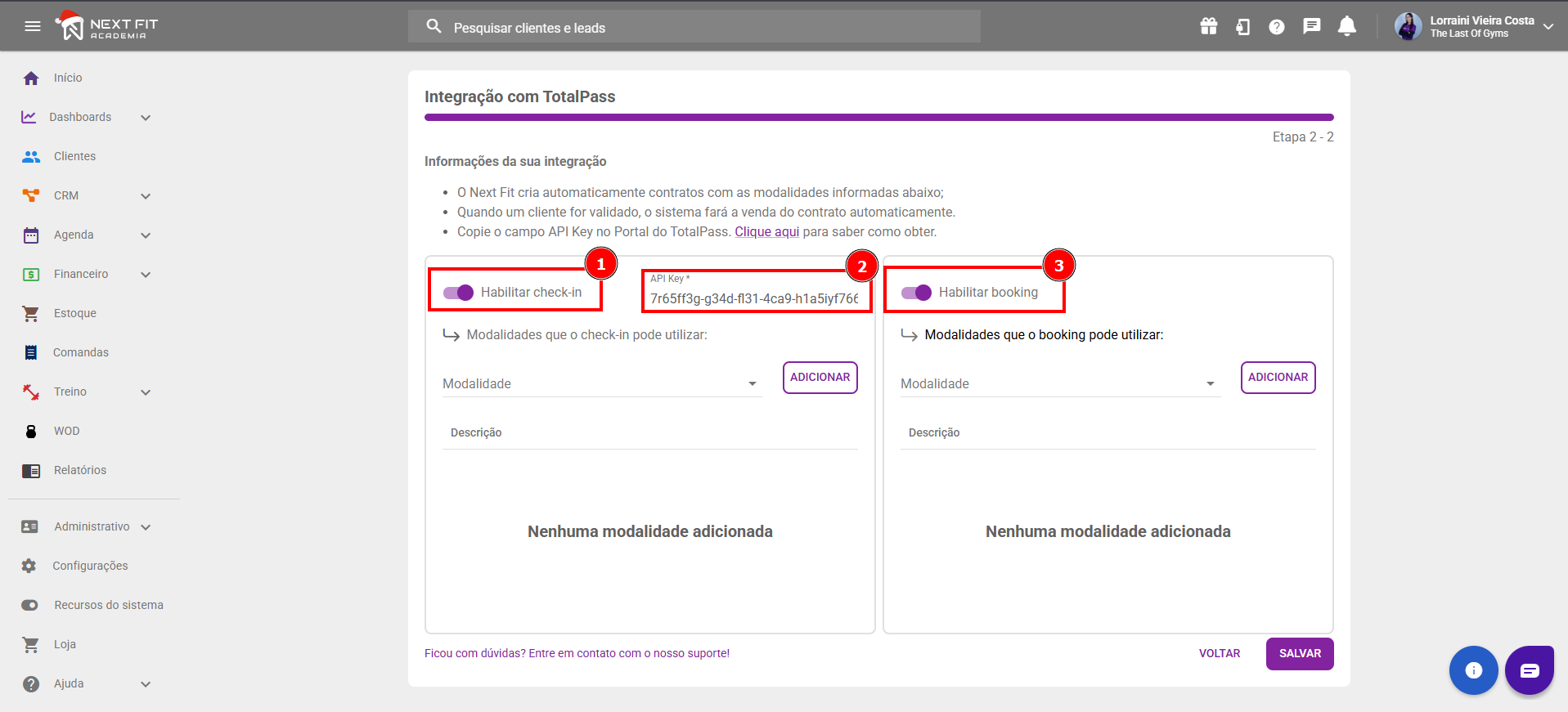Click the Início home icon

click(31, 78)
